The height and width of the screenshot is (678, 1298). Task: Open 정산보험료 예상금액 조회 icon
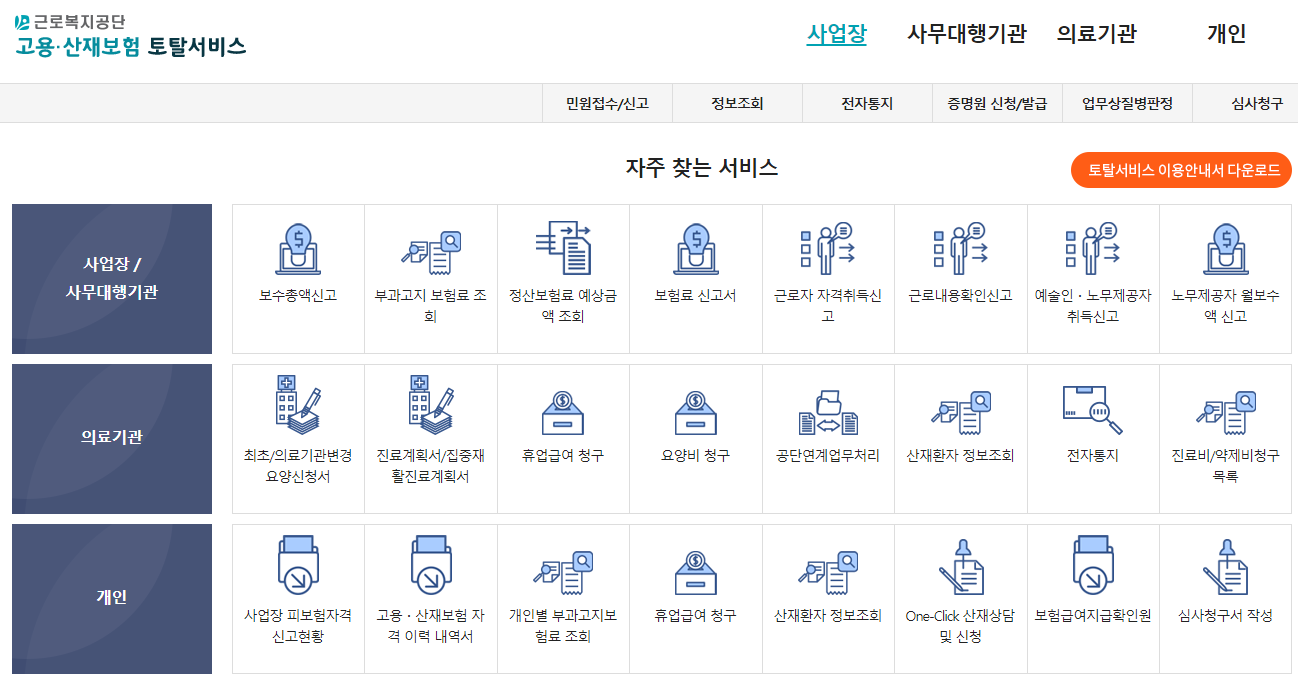(563, 248)
